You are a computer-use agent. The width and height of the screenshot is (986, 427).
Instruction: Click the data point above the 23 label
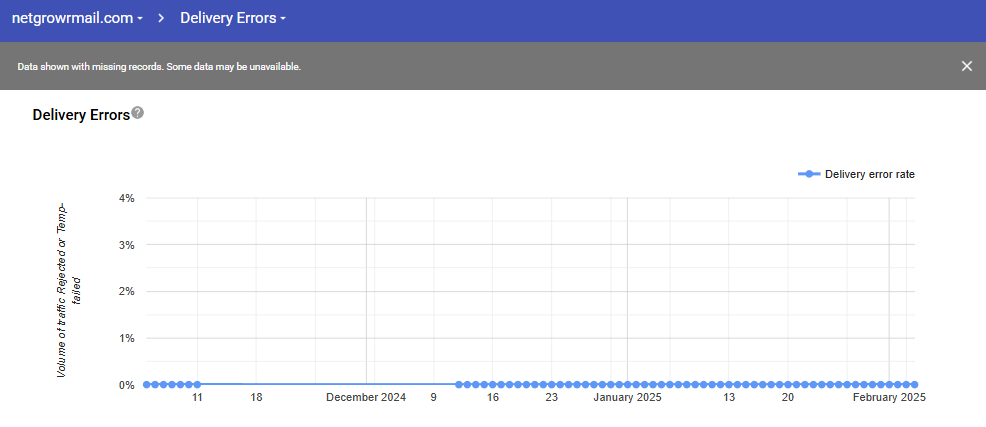[552, 384]
